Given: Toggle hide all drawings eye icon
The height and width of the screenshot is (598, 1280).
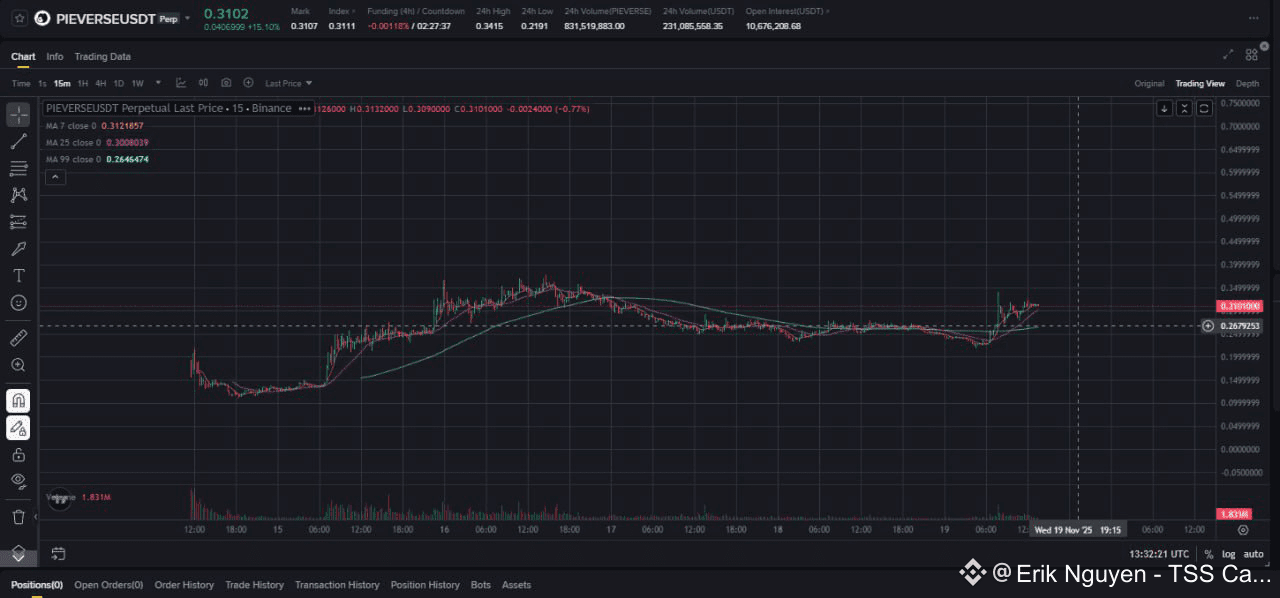Looking at the screenshot, I should click(18, 482).
